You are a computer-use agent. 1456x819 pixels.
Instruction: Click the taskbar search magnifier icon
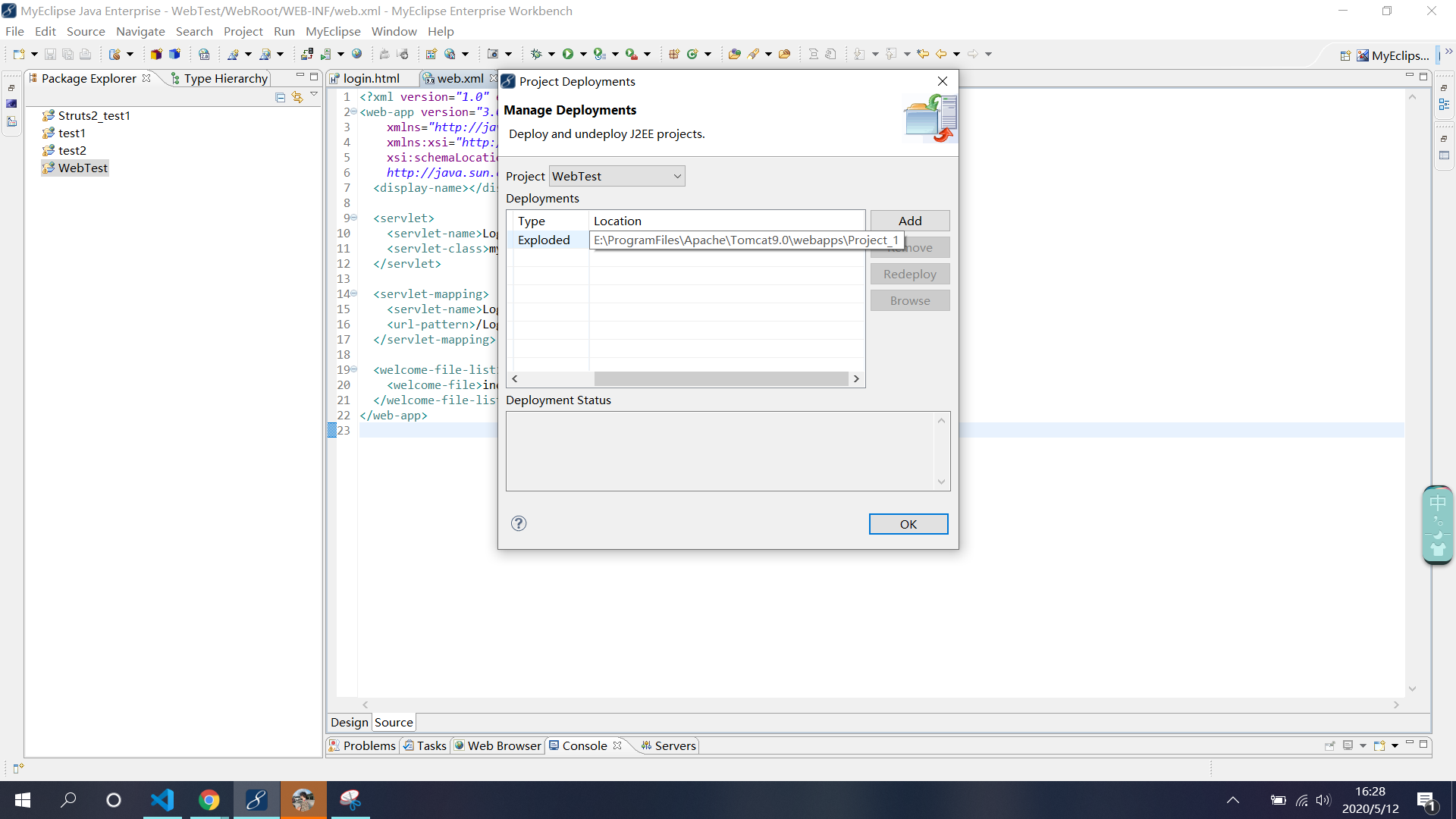pyautogui.click(x=68, y=800)
